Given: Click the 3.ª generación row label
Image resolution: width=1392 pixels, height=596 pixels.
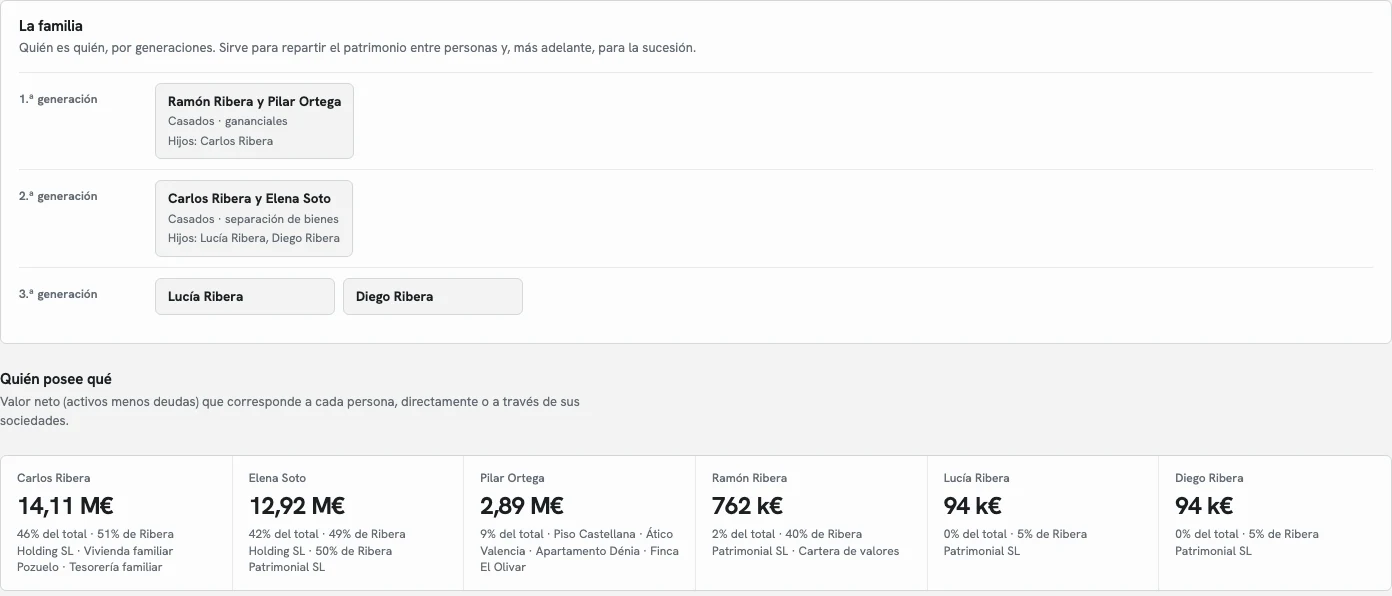Looking at the screenshot, I should pyautogui.click(x=58, y=294).
